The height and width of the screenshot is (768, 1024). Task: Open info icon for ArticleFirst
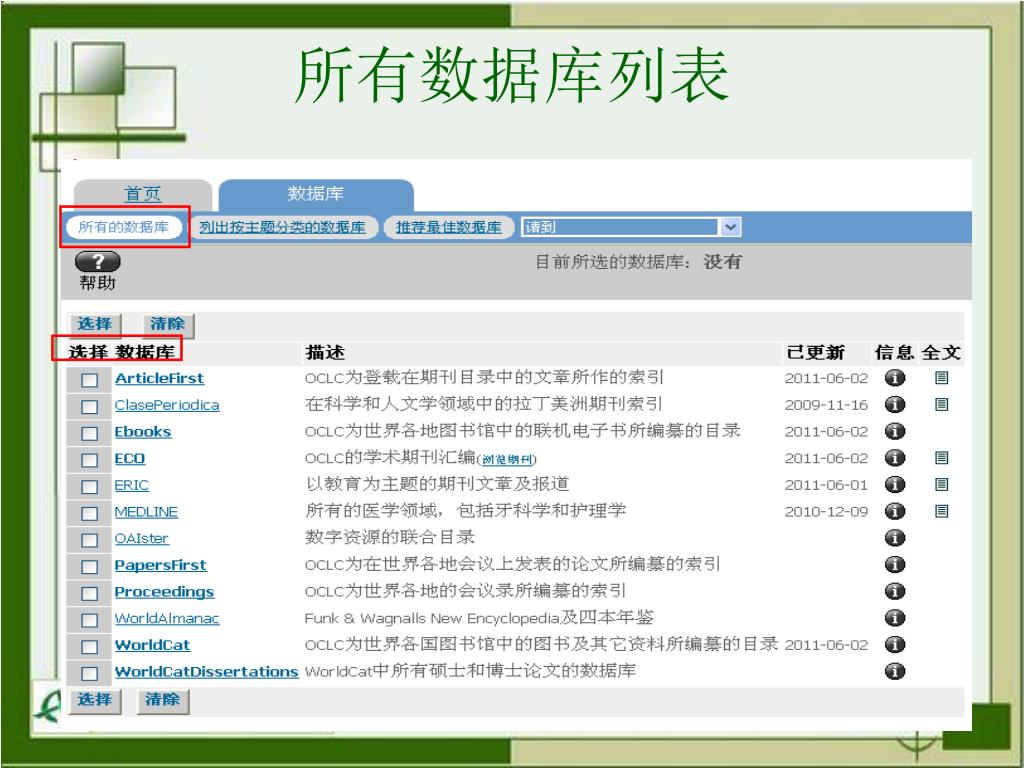tap(895, 377)
